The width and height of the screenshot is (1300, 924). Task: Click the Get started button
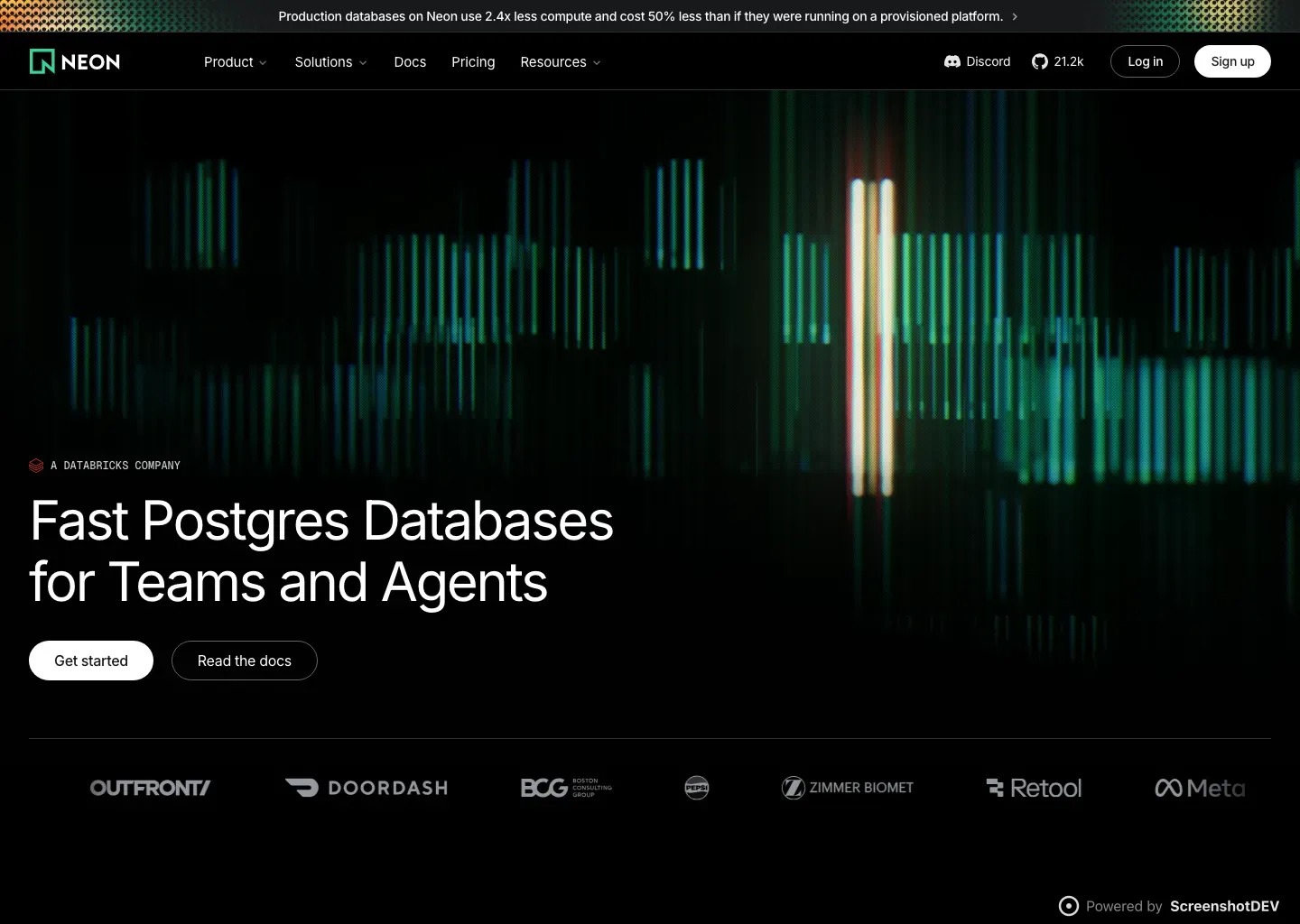pyautogui.click(x=91, y=661)
